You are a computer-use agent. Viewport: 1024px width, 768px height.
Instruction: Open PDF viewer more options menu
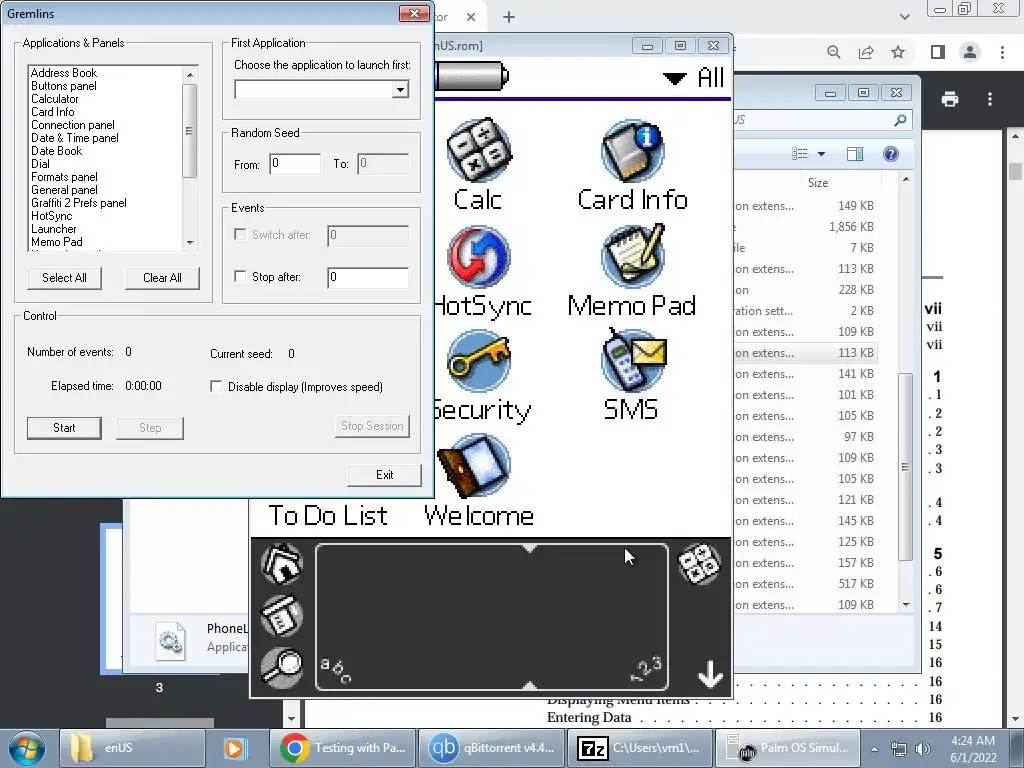tap(990, 99)
